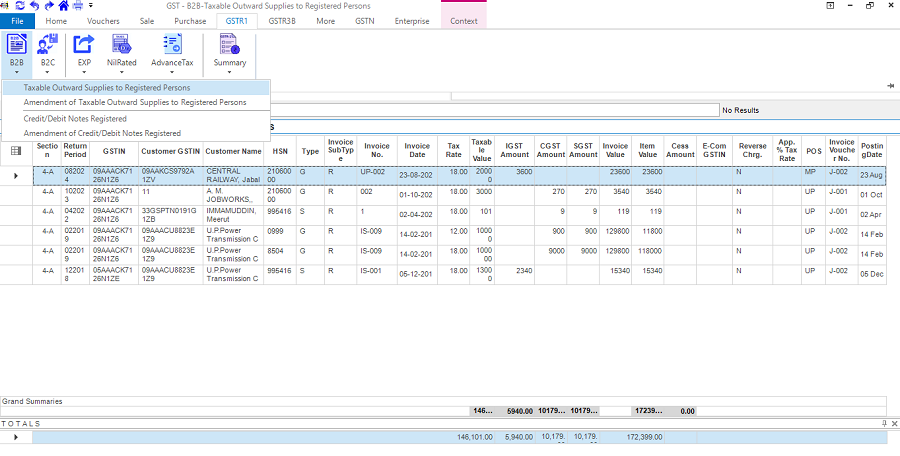Open the File menu
The height and width of the screenshot is (456, 900).
coord(17,21)
